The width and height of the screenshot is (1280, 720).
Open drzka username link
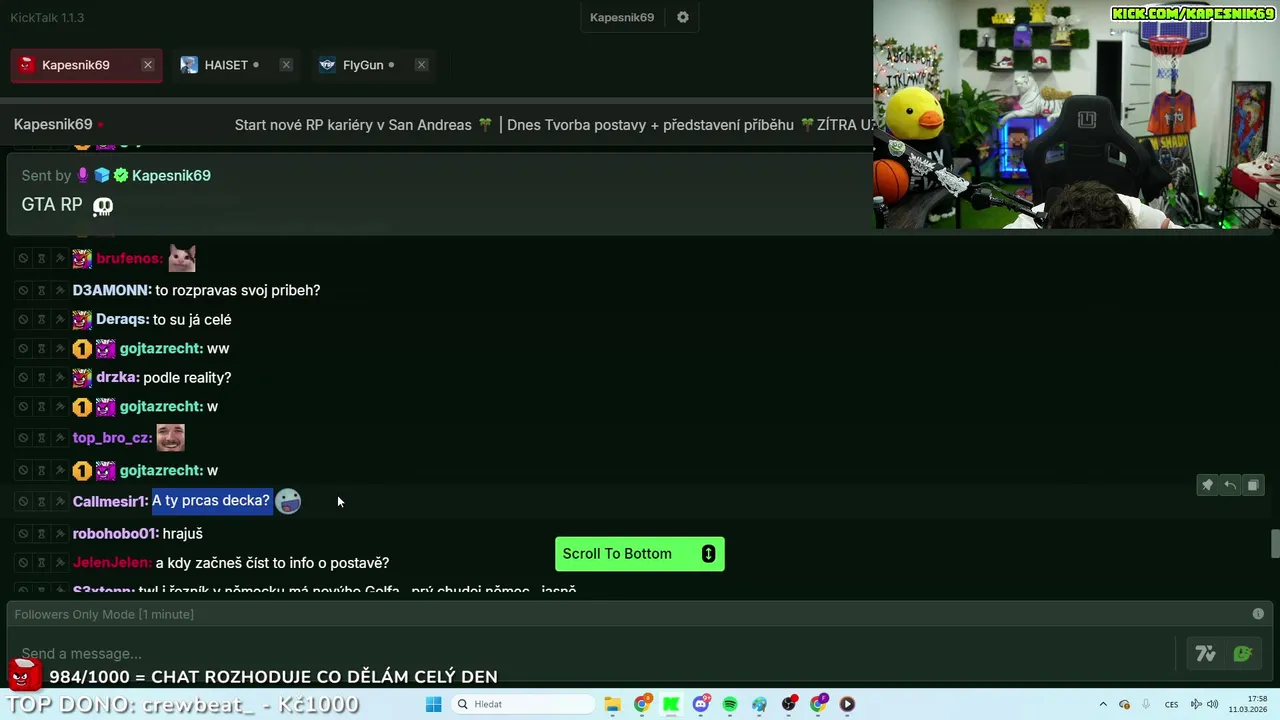click(117, 377)
